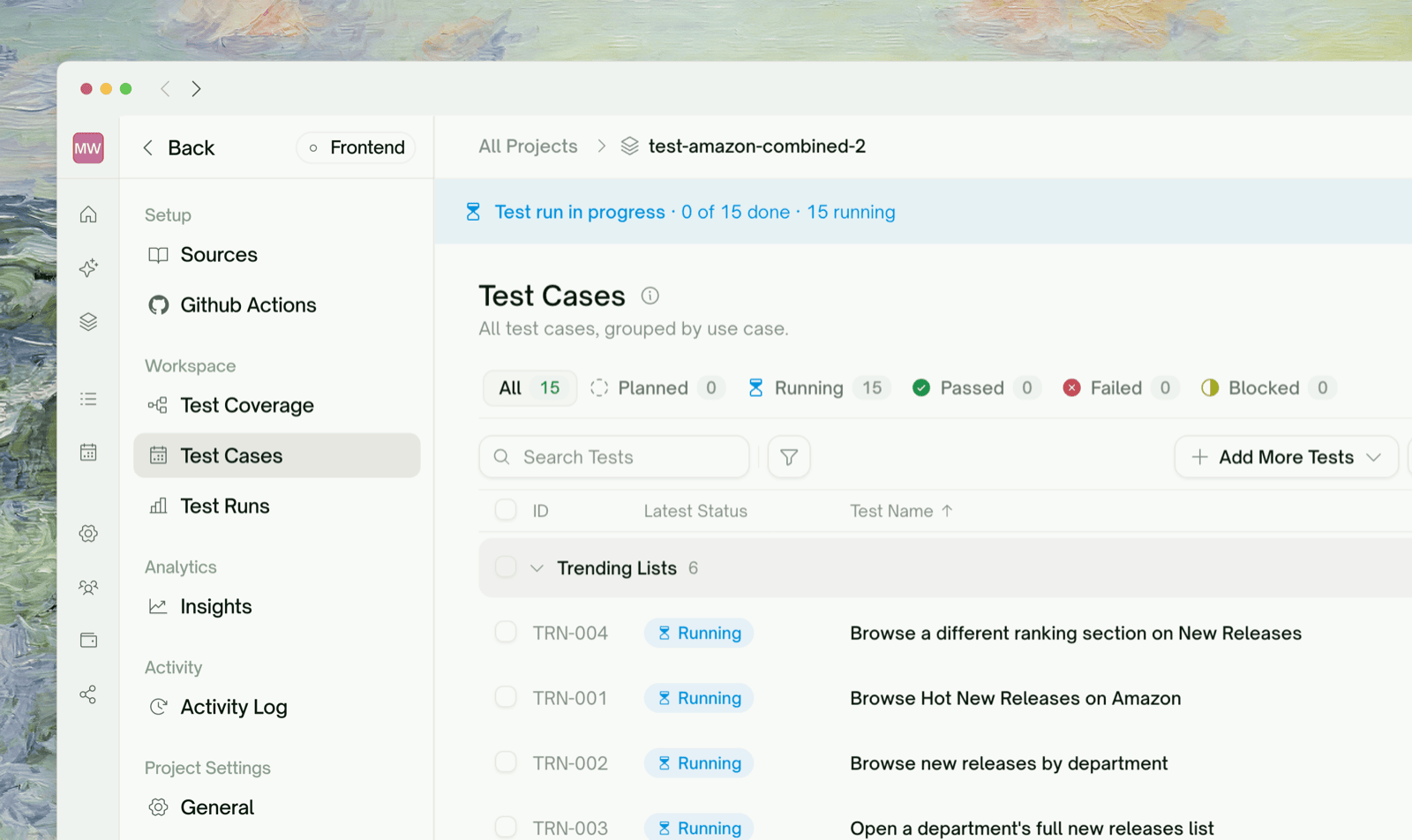The width and height of the screenshot is (1412, 840).
Task: Filter by Failed status tab
Action: [1120, 388]
